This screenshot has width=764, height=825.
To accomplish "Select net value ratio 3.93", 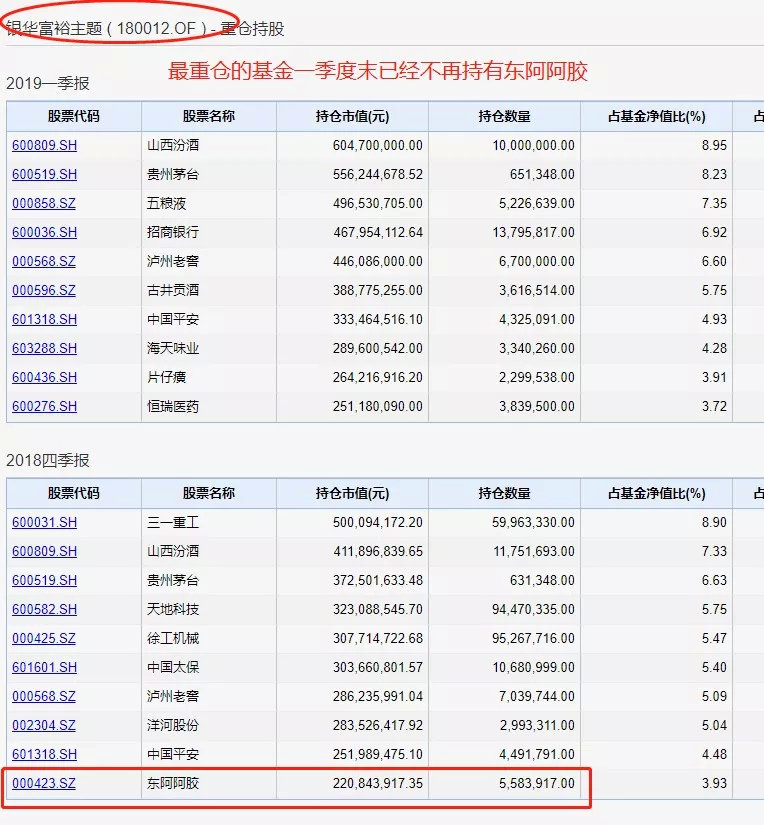I will point(714,782).
